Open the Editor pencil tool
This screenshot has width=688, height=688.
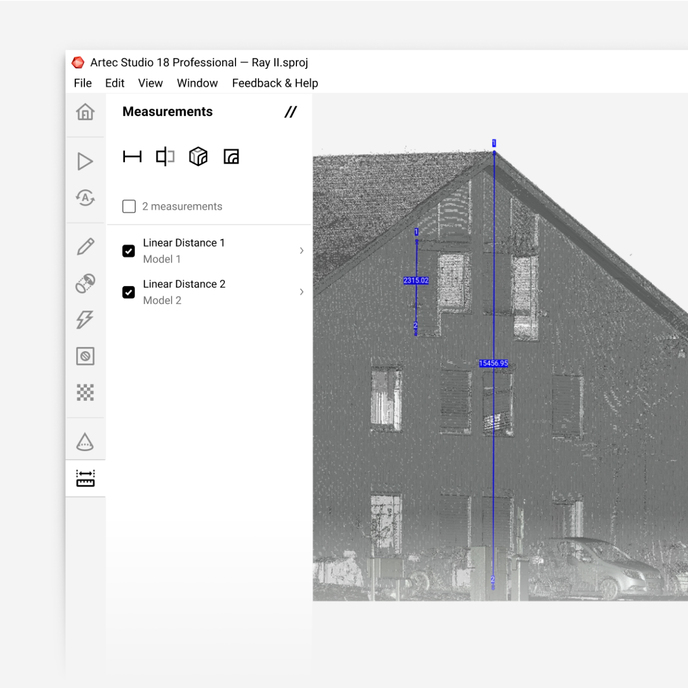point(85,247)
